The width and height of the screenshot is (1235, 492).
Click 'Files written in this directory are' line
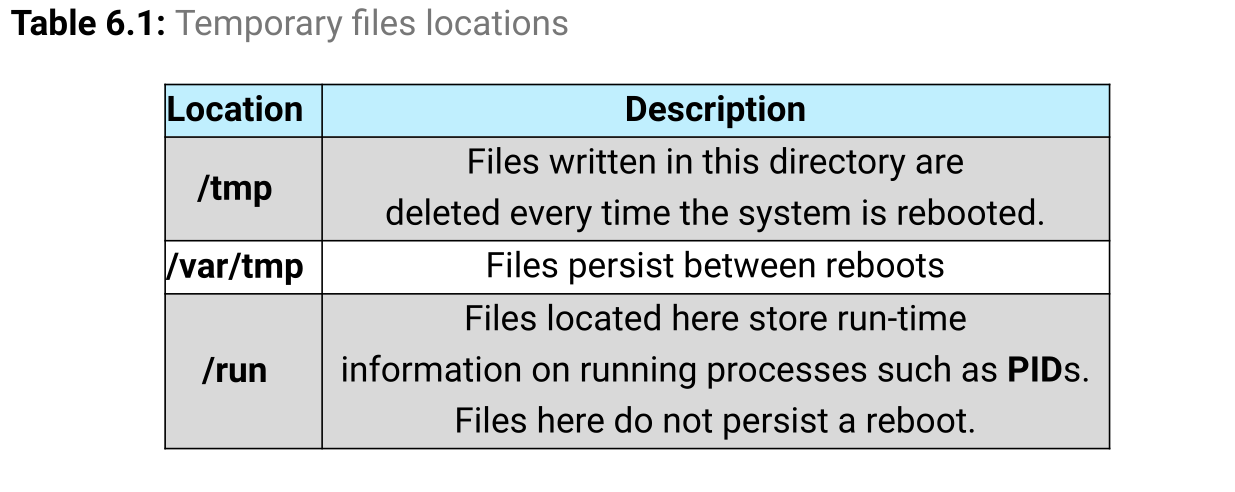point(715,162)
